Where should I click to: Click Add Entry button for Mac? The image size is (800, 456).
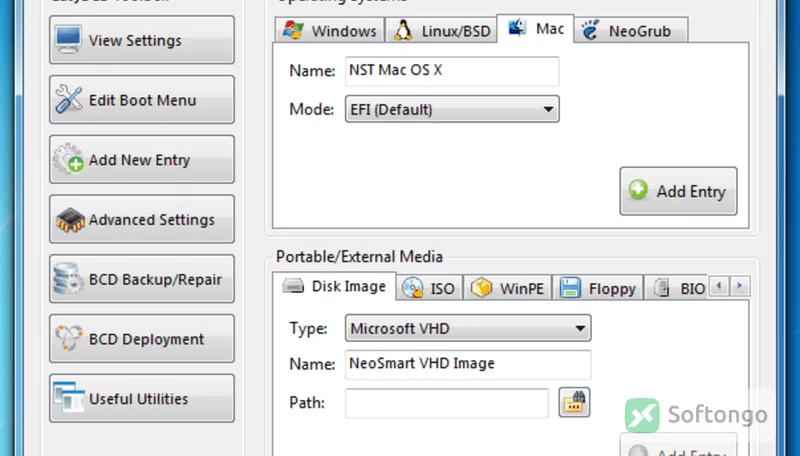point(678,191)
